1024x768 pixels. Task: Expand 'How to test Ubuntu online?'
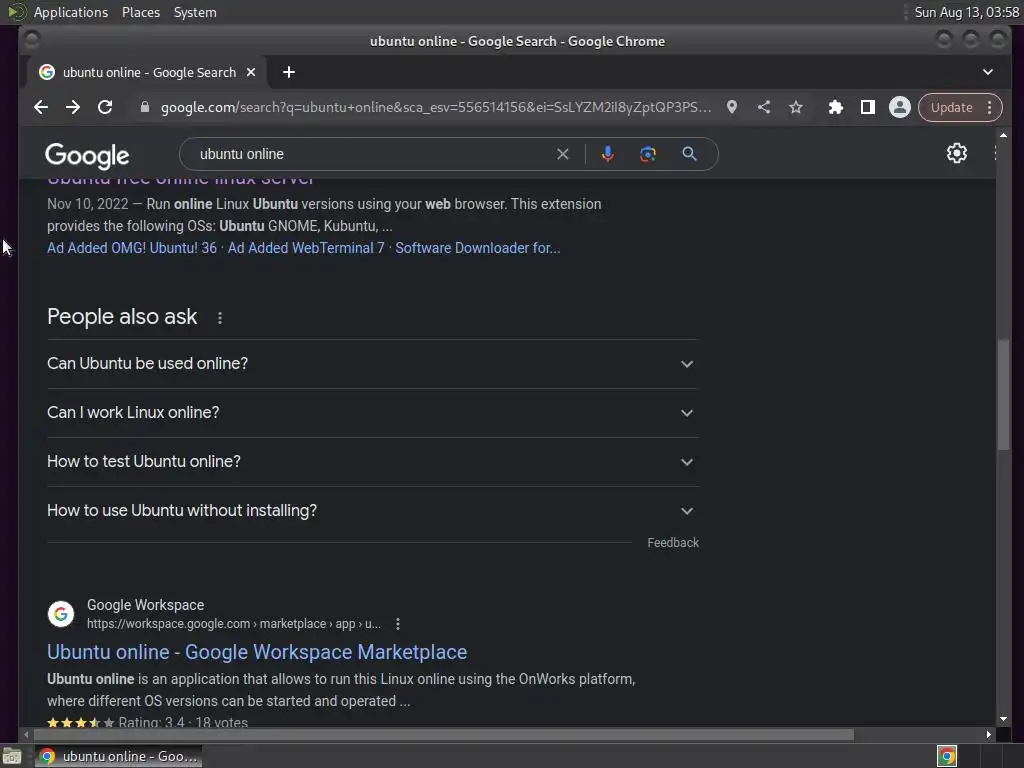(x=372, y=462)
